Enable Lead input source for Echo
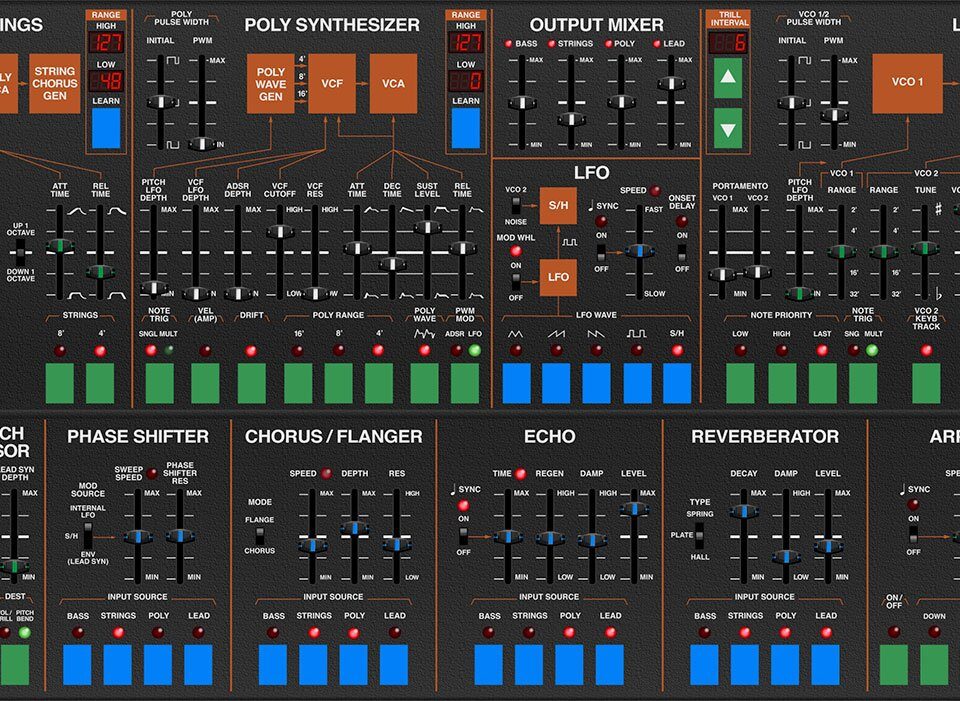 [x=609, y=664]
